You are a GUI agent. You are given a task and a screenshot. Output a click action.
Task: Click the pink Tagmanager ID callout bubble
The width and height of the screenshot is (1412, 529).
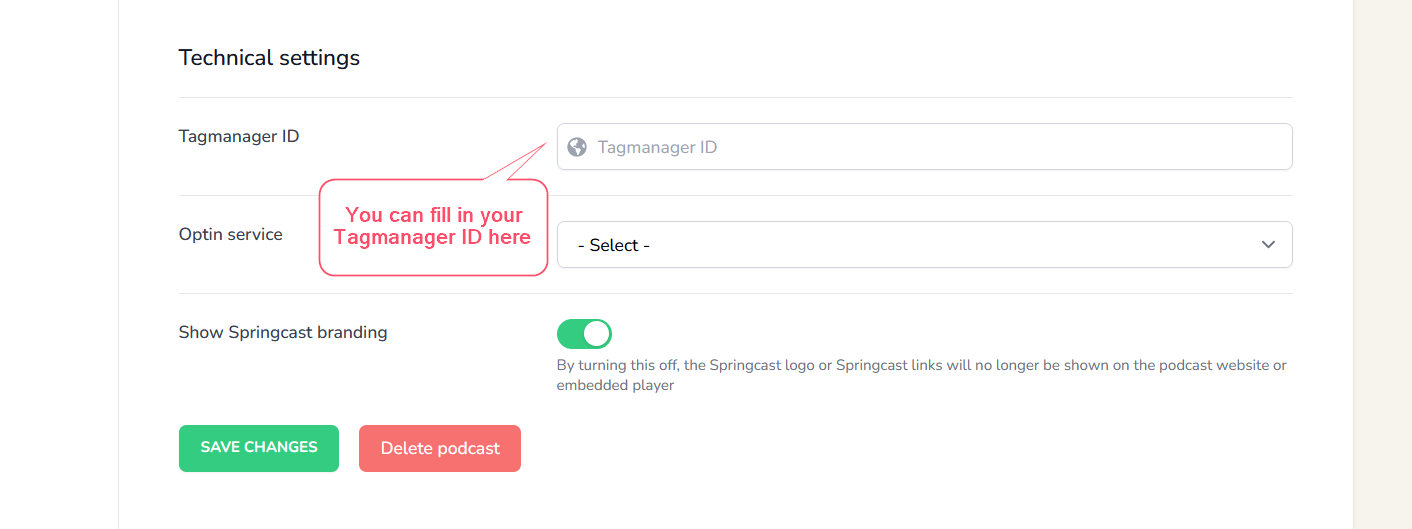click(x=433, y=227)
